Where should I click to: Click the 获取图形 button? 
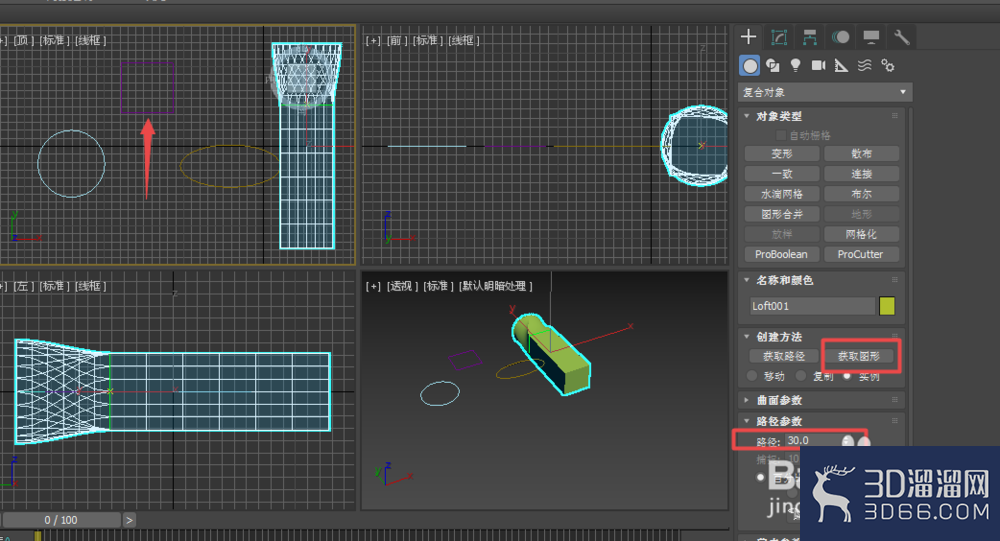pyautogui.click(x=858, y=356)
